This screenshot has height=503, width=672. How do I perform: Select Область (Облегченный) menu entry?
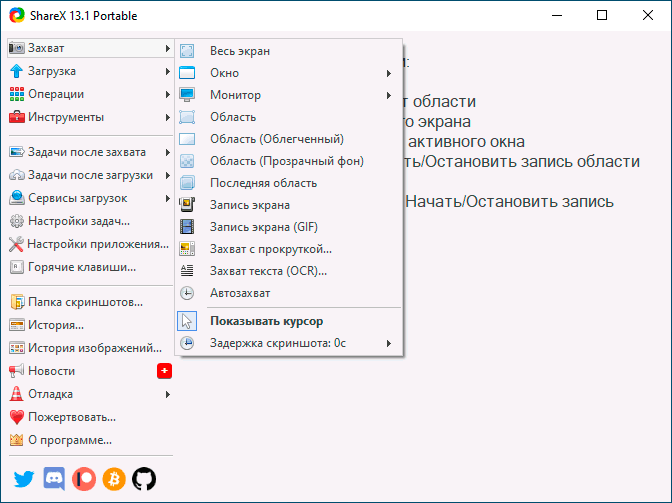[x=289, y=139]
